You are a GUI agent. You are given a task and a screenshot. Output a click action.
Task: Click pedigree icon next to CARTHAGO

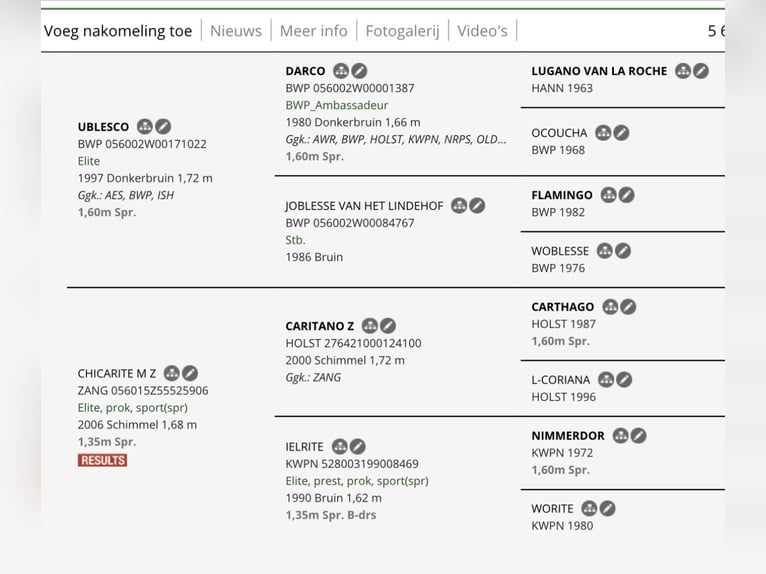pos(610,307)
